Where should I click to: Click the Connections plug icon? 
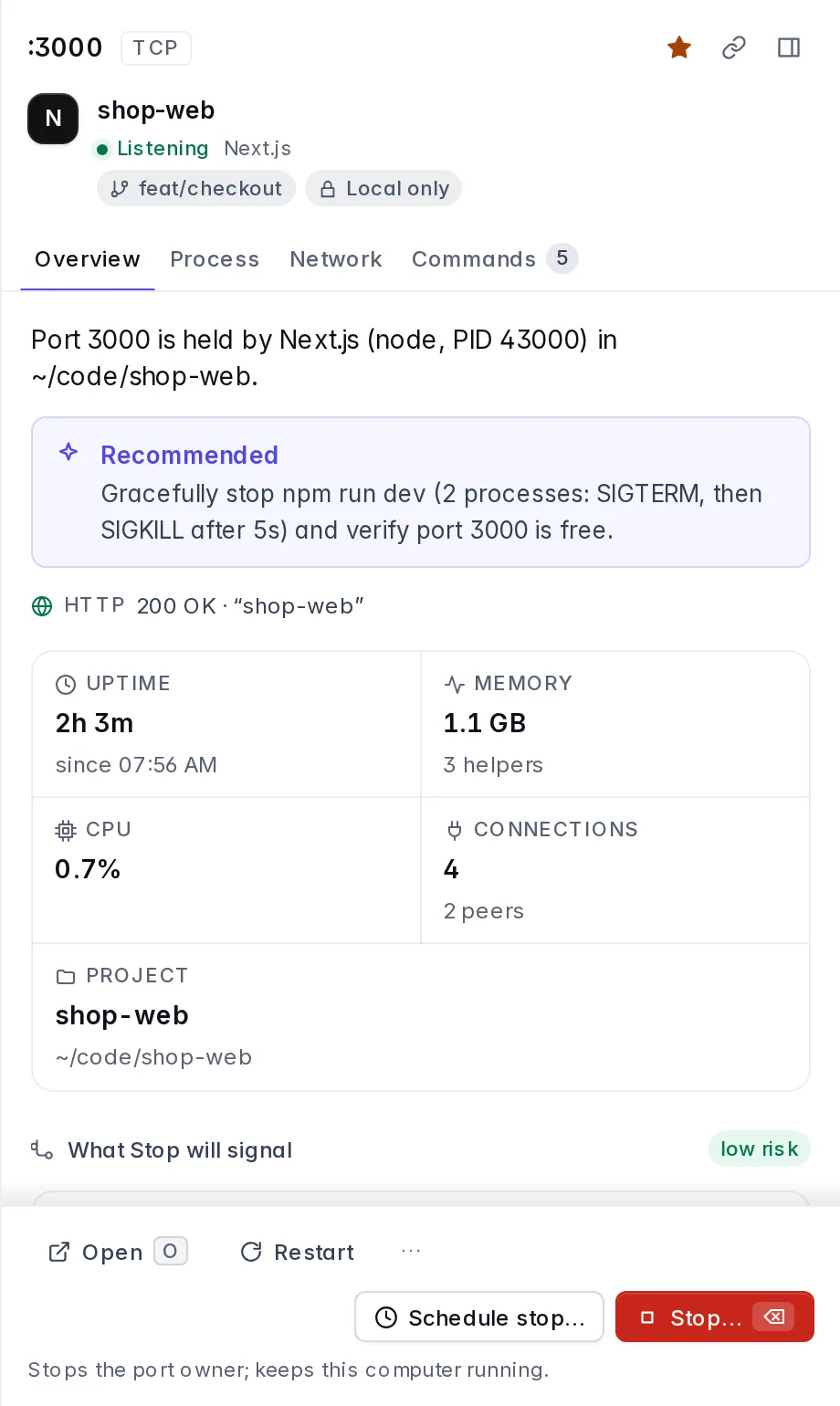(x=454, y=830)
